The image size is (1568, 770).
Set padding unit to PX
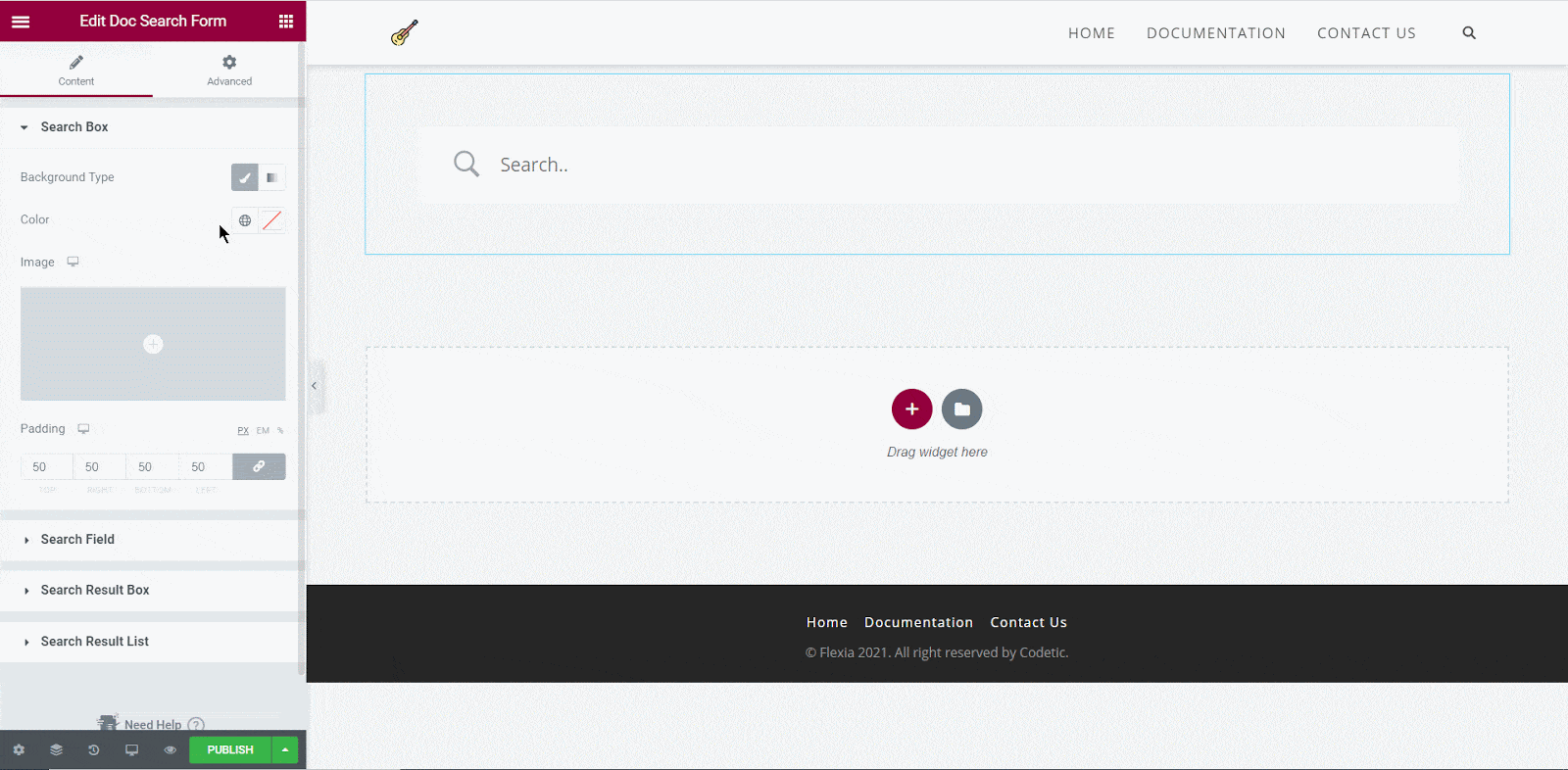243,430
